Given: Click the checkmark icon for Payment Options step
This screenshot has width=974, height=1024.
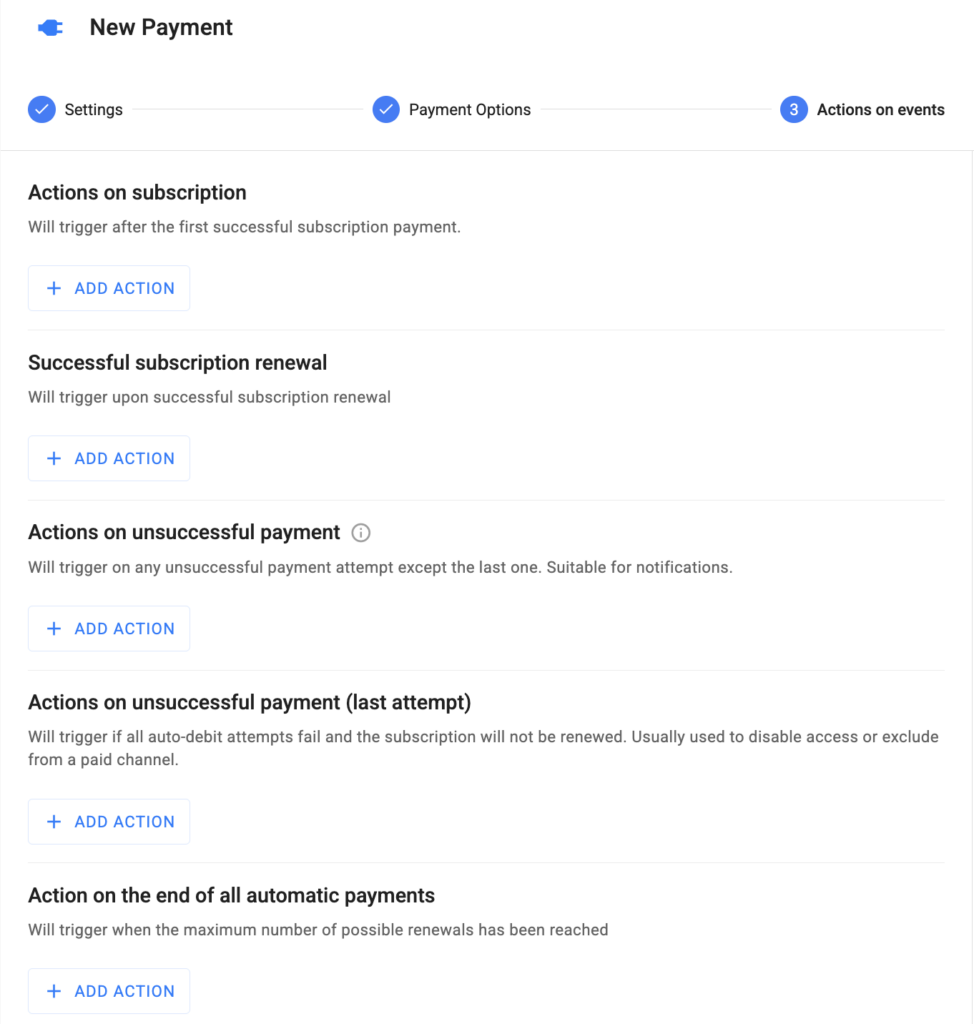Looking at the screenshot, I should (x=386, y=110).
